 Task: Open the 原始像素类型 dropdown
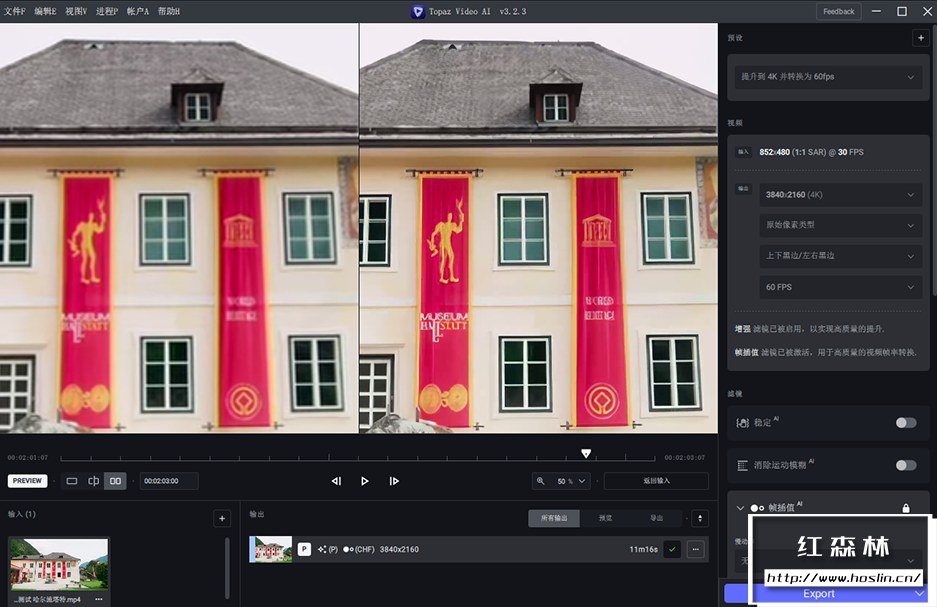(840, 225)
